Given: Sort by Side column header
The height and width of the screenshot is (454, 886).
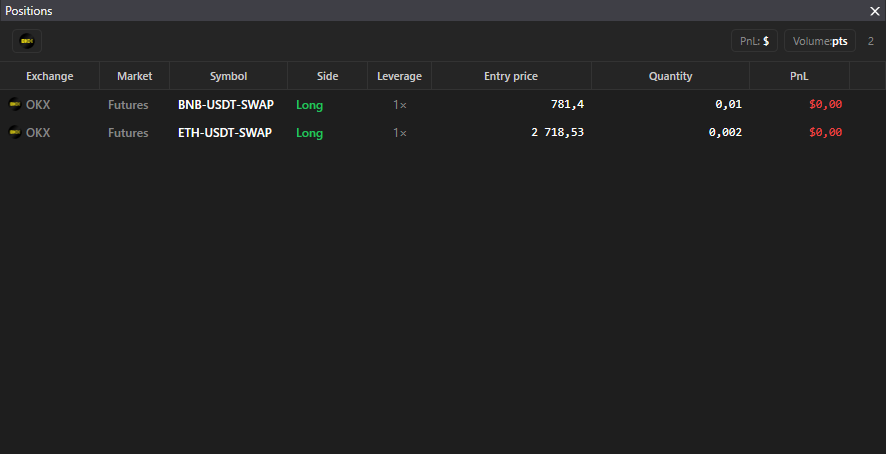Looking at the screenshot, I should (328, 76).
